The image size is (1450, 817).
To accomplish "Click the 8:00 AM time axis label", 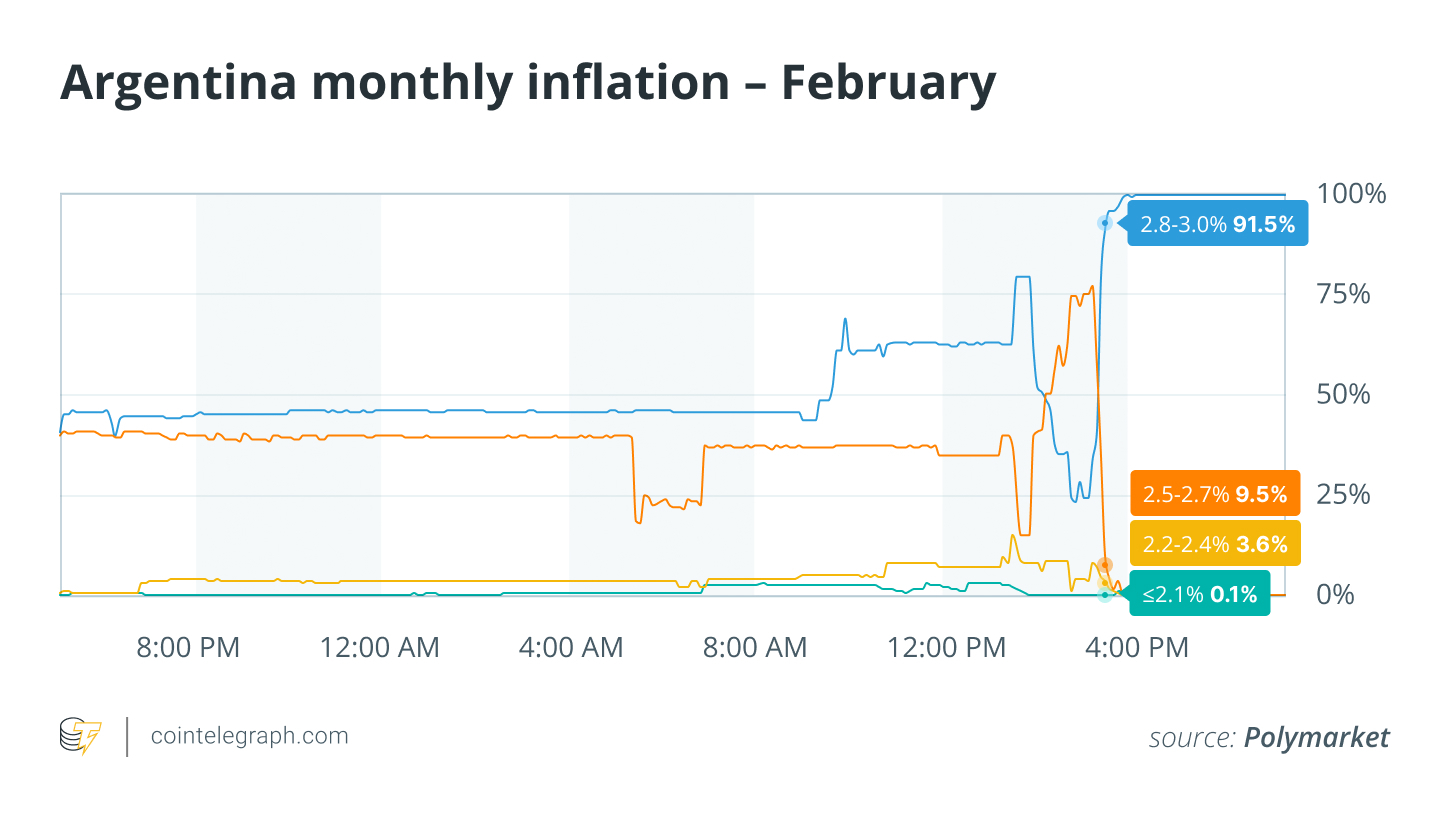I will coord(755,648).
